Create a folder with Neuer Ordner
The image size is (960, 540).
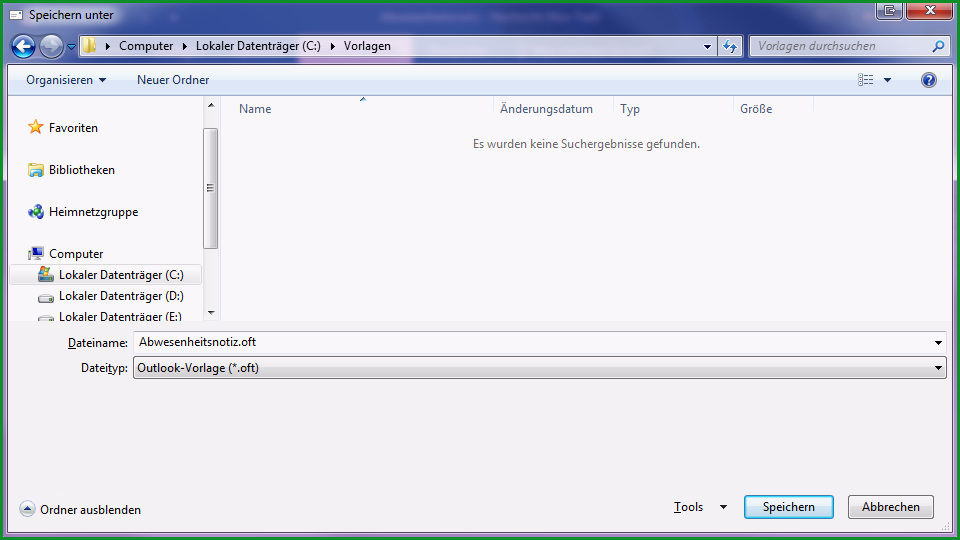coord(173,80)
